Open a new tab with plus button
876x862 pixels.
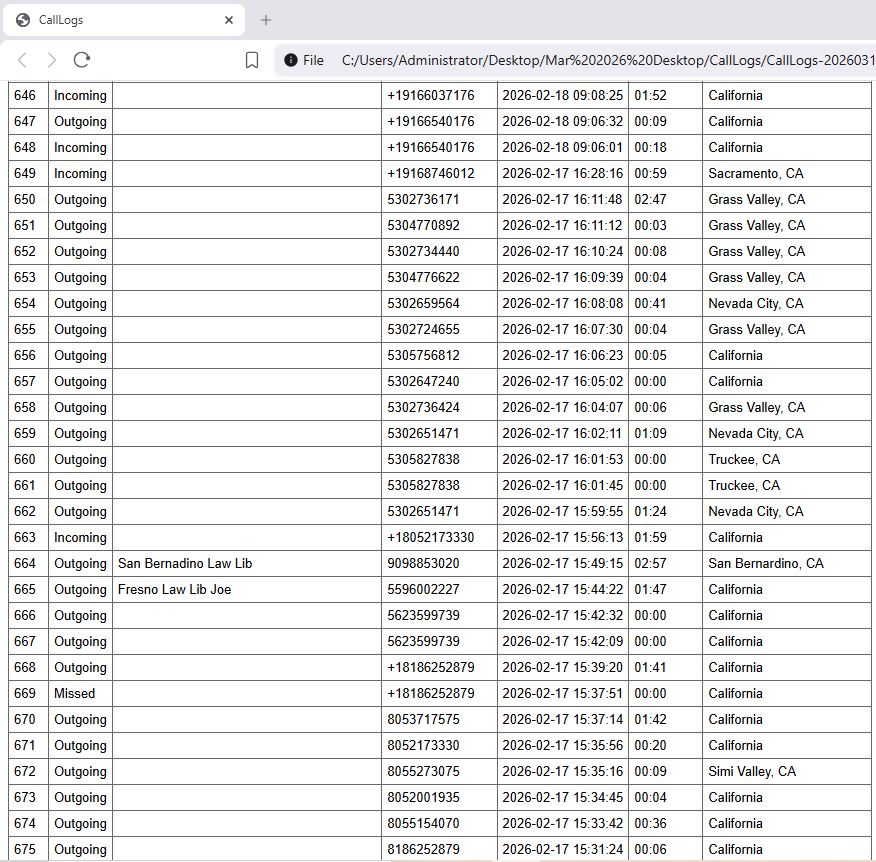[x=266, y=20]
